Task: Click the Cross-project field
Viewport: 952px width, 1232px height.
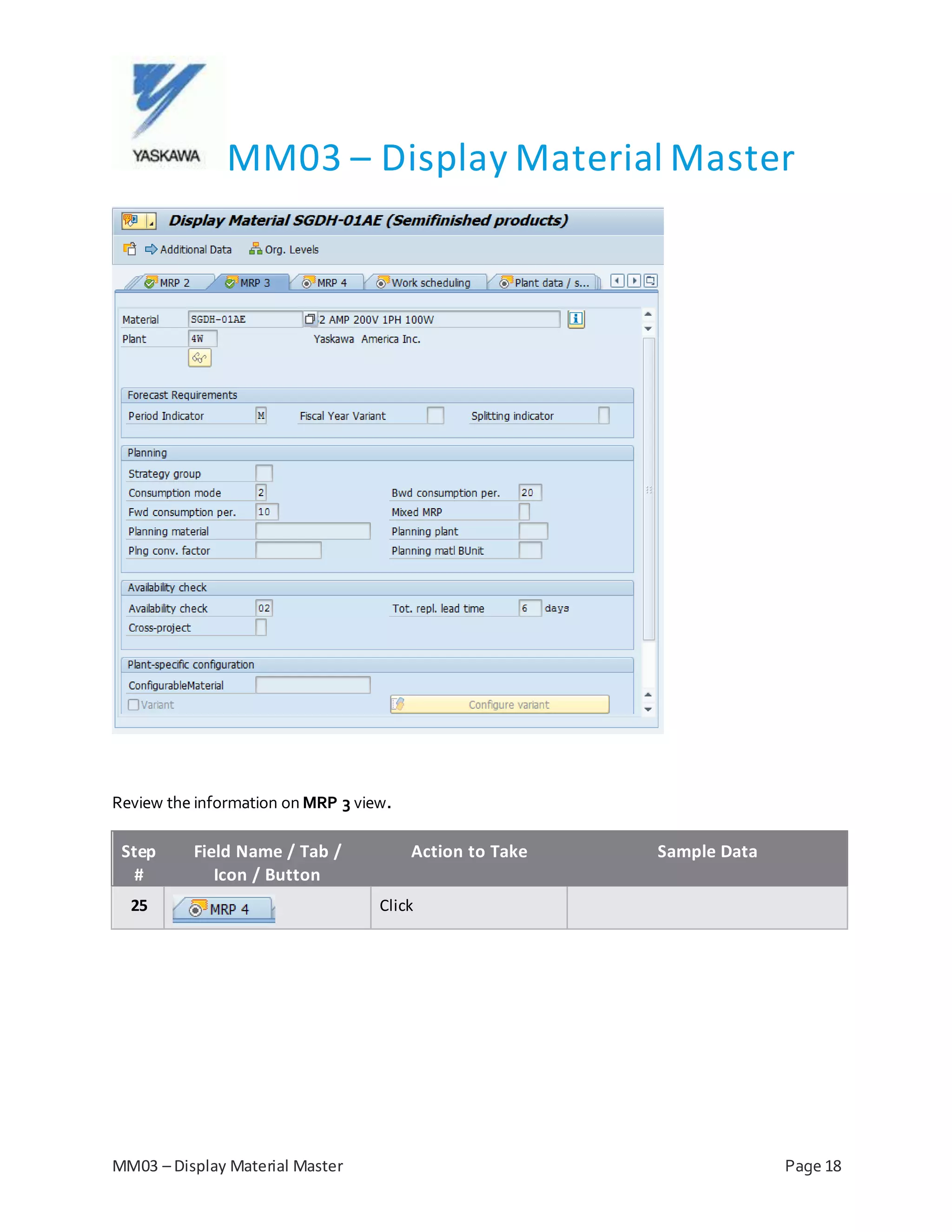Action: pos(261,627)
